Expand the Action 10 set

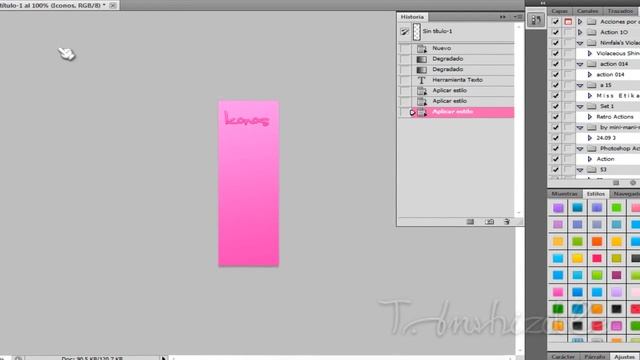[580, 32]
